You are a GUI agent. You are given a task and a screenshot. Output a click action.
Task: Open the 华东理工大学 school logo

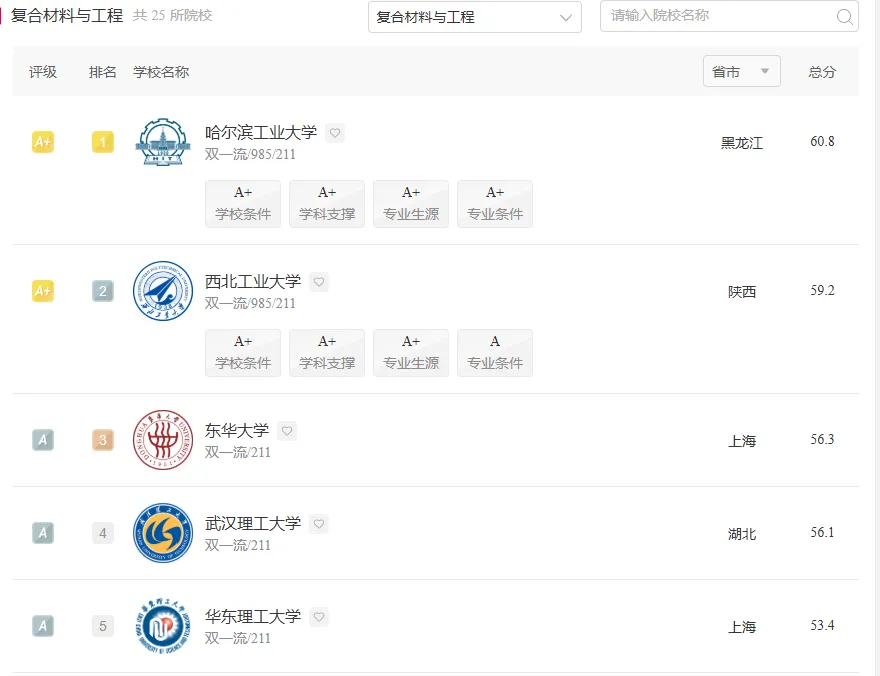(x=163, y=626)
